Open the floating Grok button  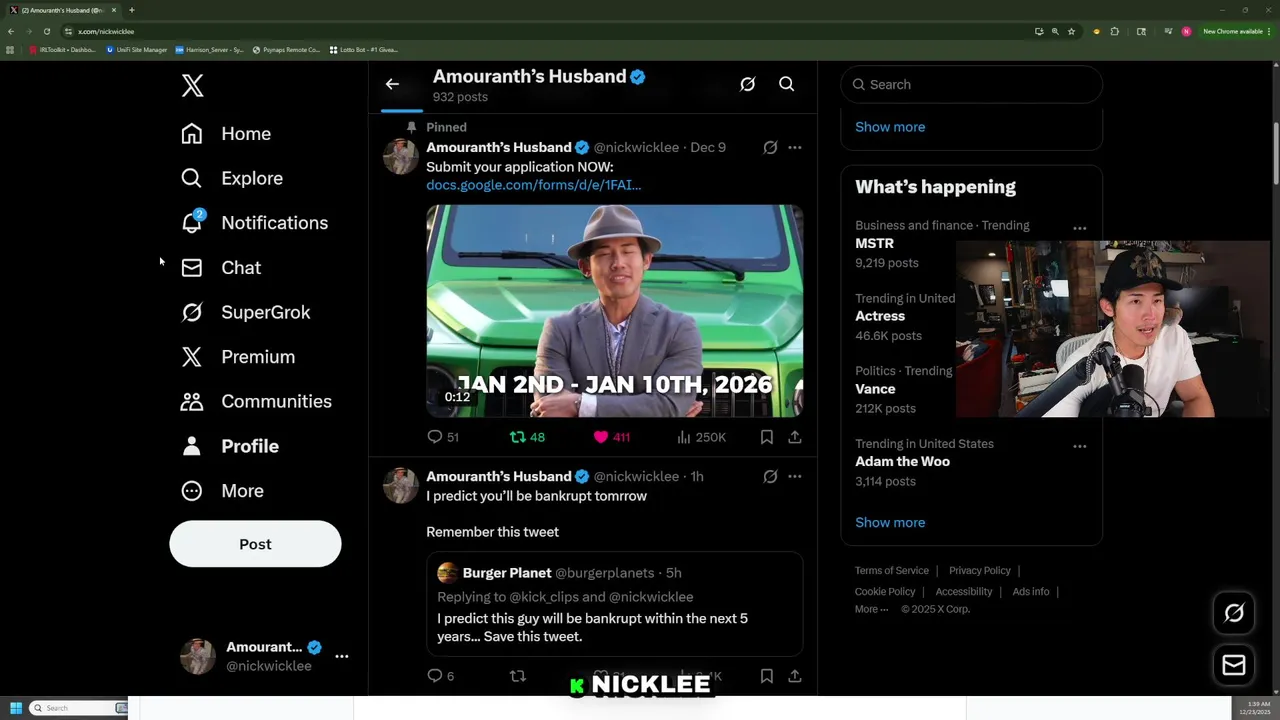1234,614
